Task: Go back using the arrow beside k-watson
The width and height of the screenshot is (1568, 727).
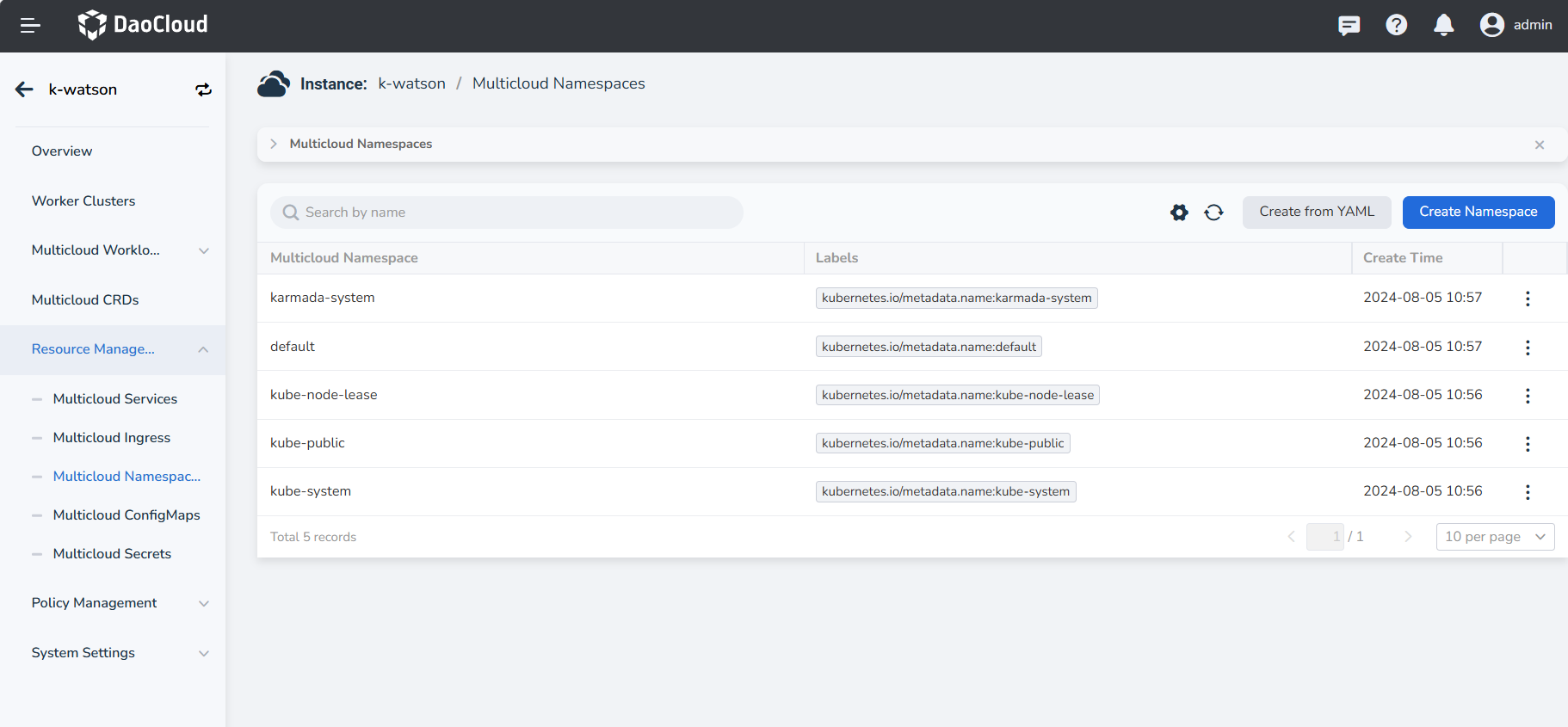Action: pos(24,89)
